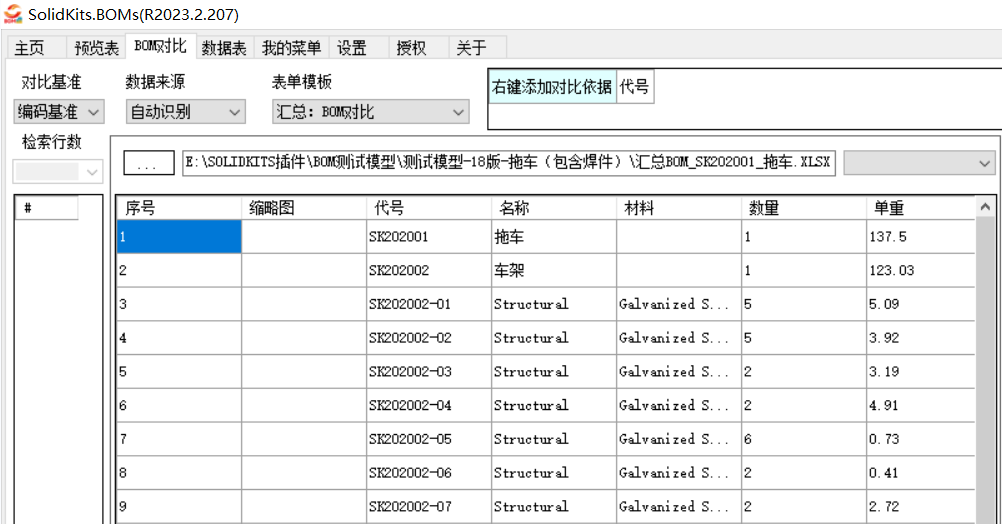Open the 关于 tab
The height and width of the screenshot is (524, 1002).
(477, 48)
